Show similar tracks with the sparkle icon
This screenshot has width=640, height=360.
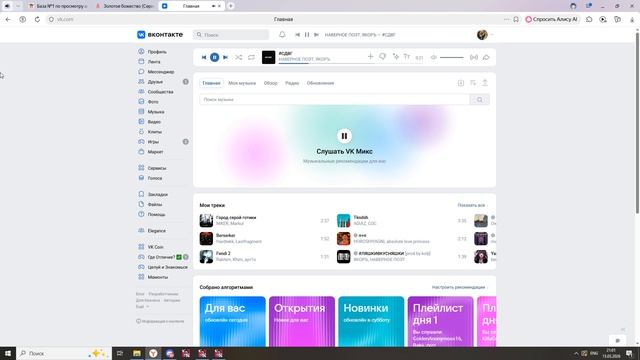click(396, 57)
